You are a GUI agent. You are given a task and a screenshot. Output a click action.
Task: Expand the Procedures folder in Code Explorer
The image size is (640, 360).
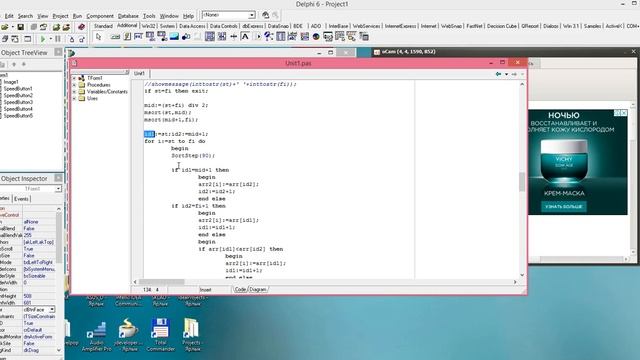coord(74,85)
